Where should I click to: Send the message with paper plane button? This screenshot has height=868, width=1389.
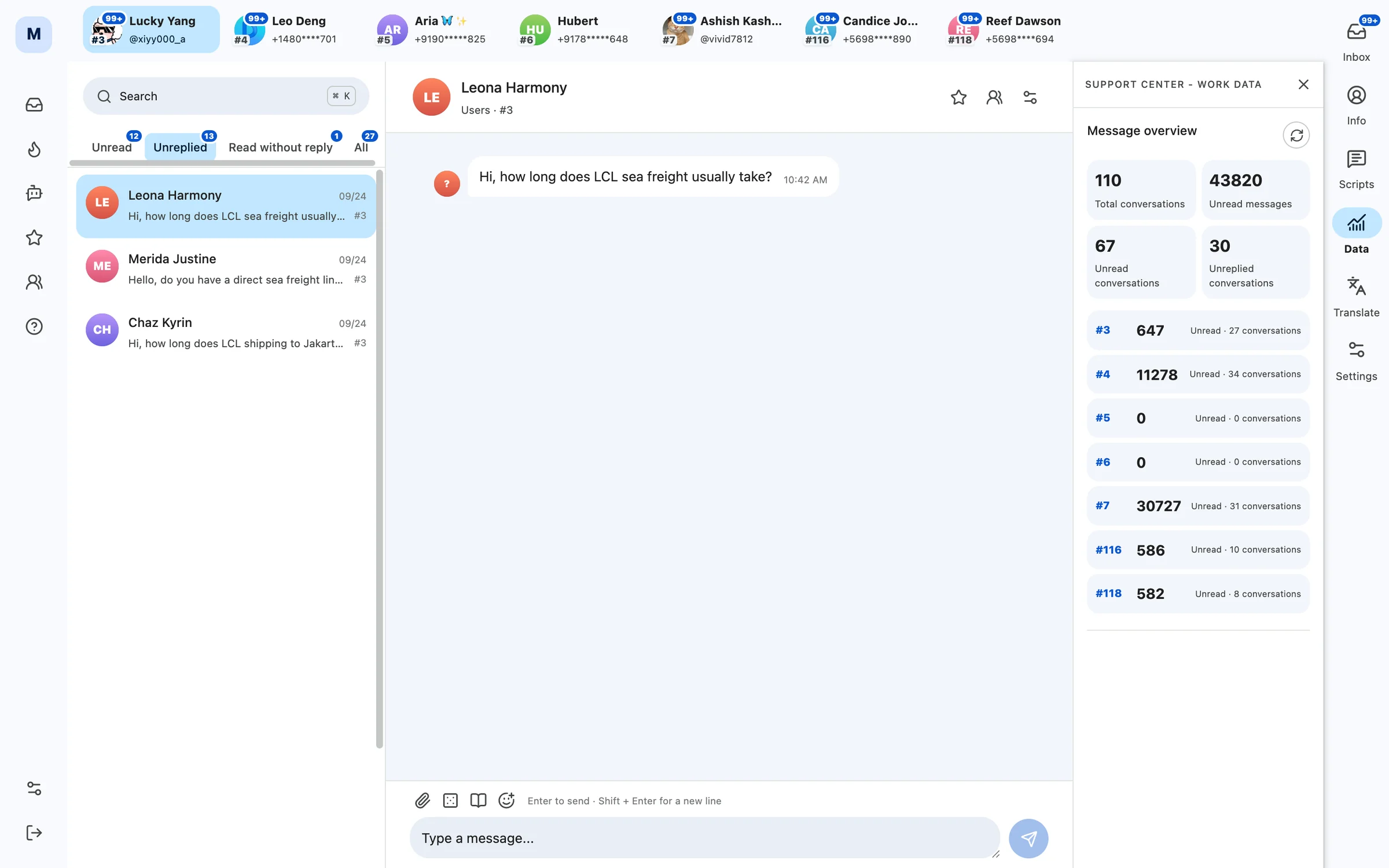(1028, 838)
